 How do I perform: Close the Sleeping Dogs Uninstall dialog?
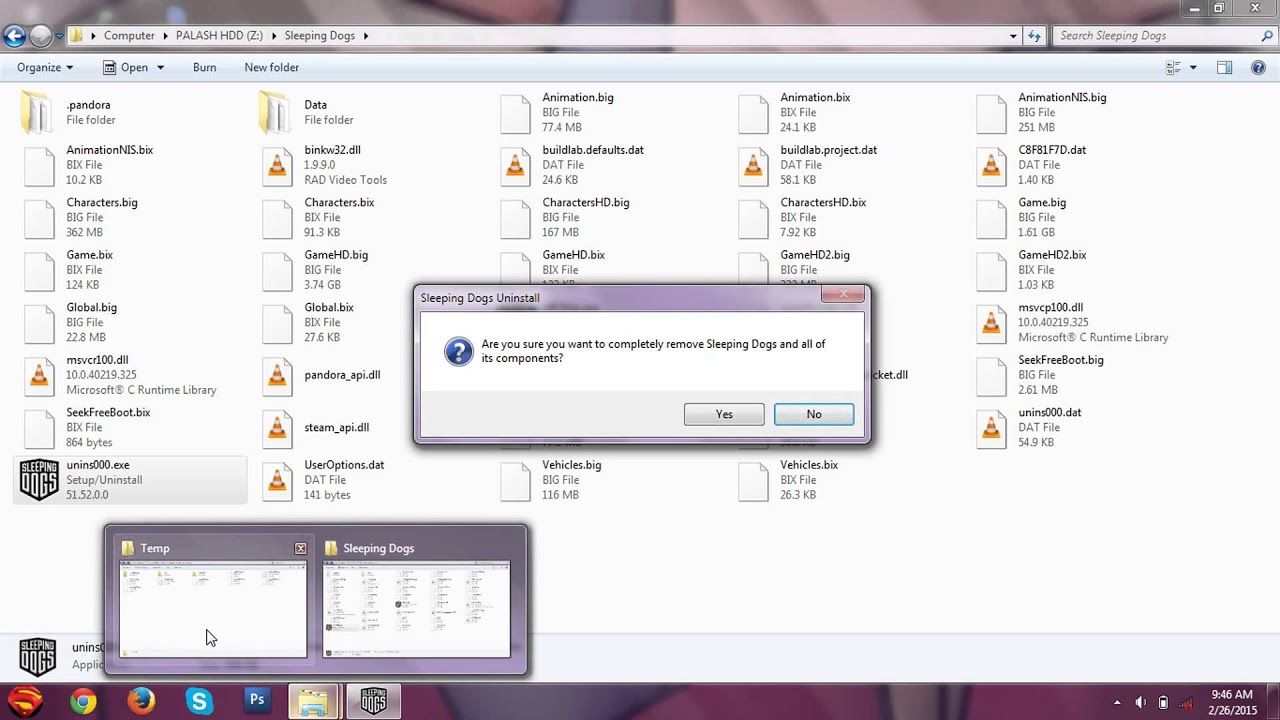pyautogui.click(x=843, y=294)
